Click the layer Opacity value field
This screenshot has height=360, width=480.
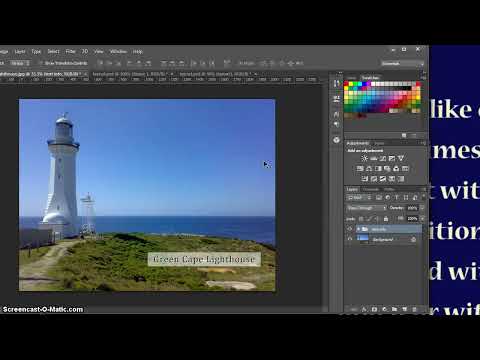[x=412, y=208]
